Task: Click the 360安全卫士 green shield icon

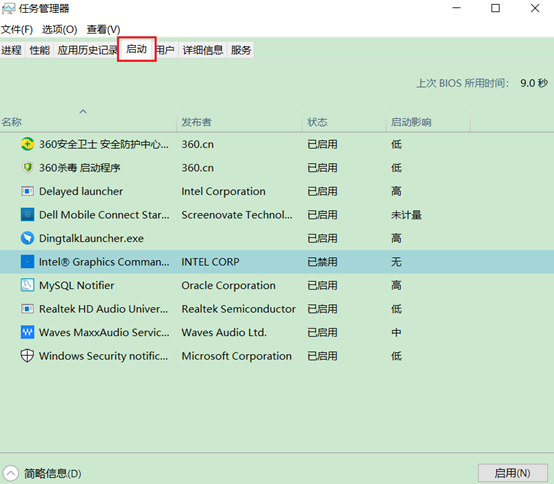Action: [27, 144]
